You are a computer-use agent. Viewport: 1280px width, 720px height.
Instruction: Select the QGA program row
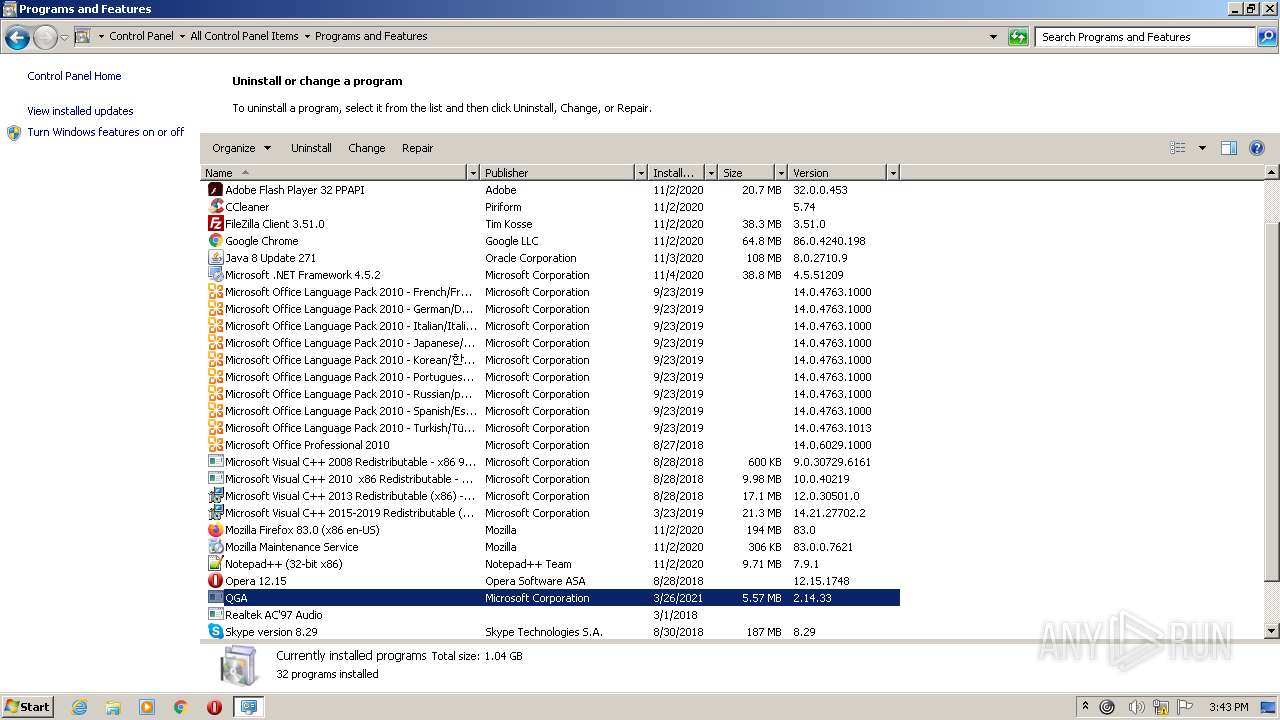[x=550, y=598]
